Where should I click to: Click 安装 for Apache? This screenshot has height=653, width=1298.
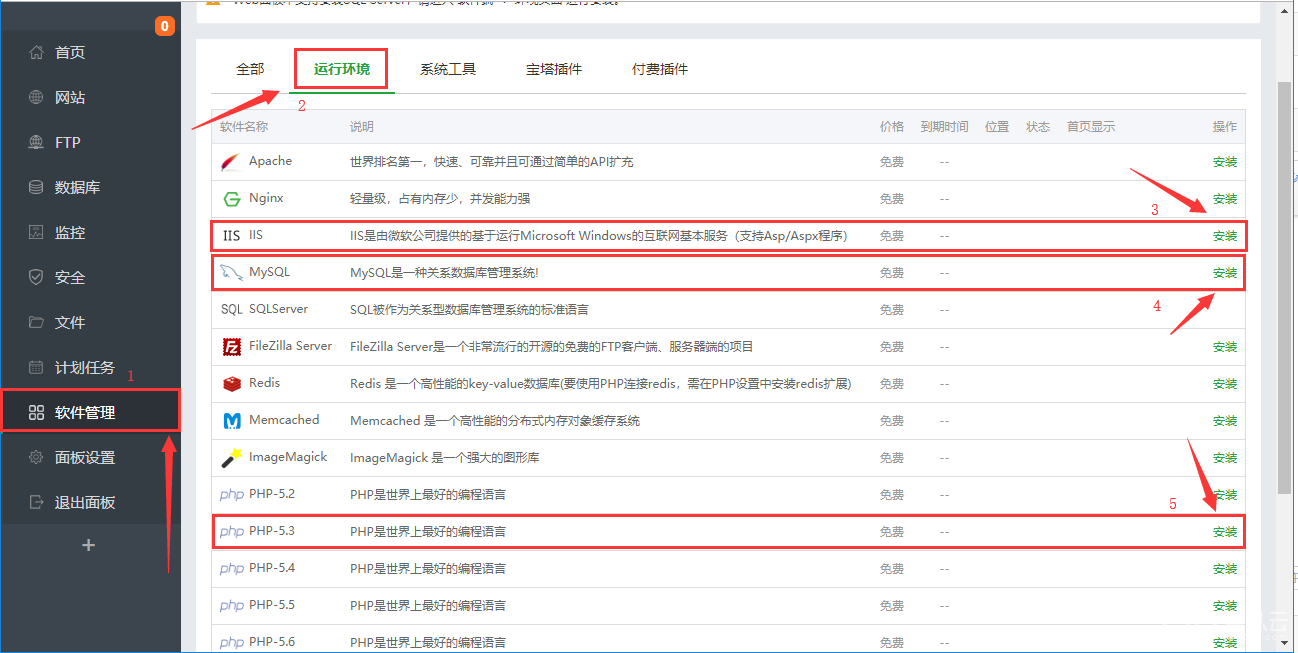click(x=1225, y=162)
